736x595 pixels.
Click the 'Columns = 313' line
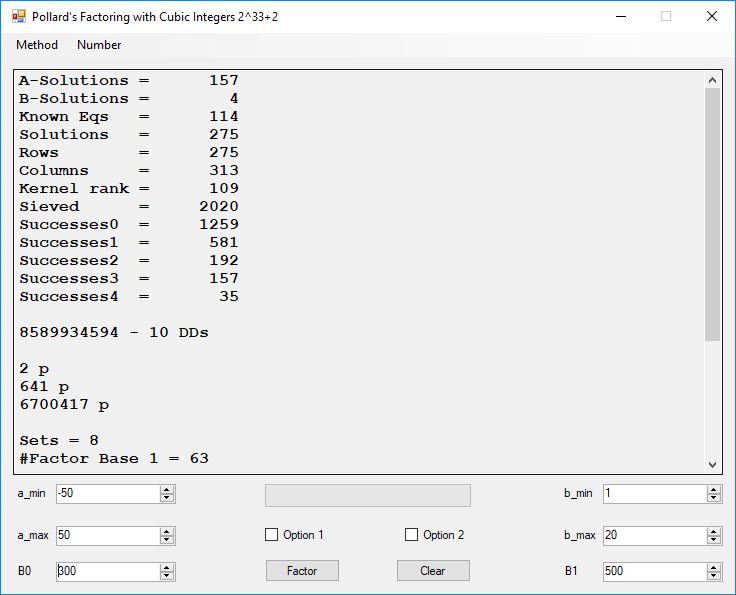tap(129, 170)
